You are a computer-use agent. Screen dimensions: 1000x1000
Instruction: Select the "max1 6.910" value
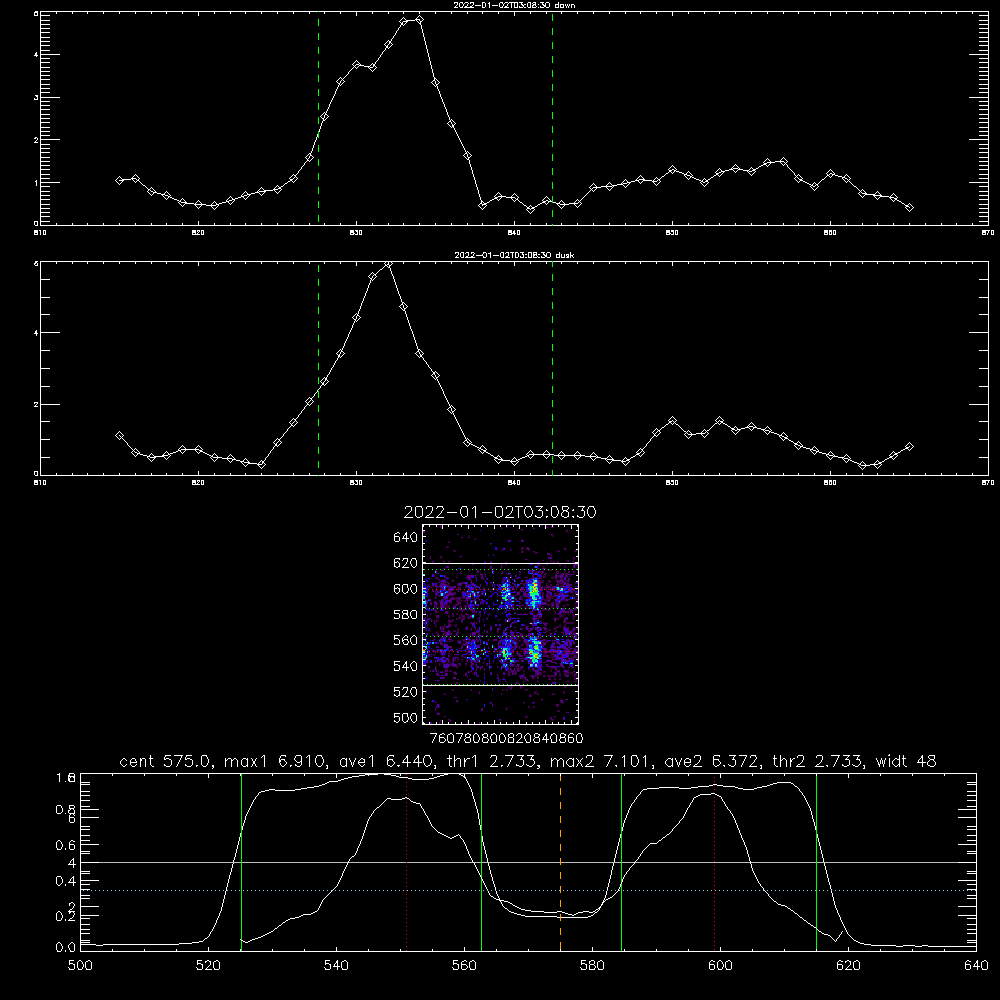[275, 761]
